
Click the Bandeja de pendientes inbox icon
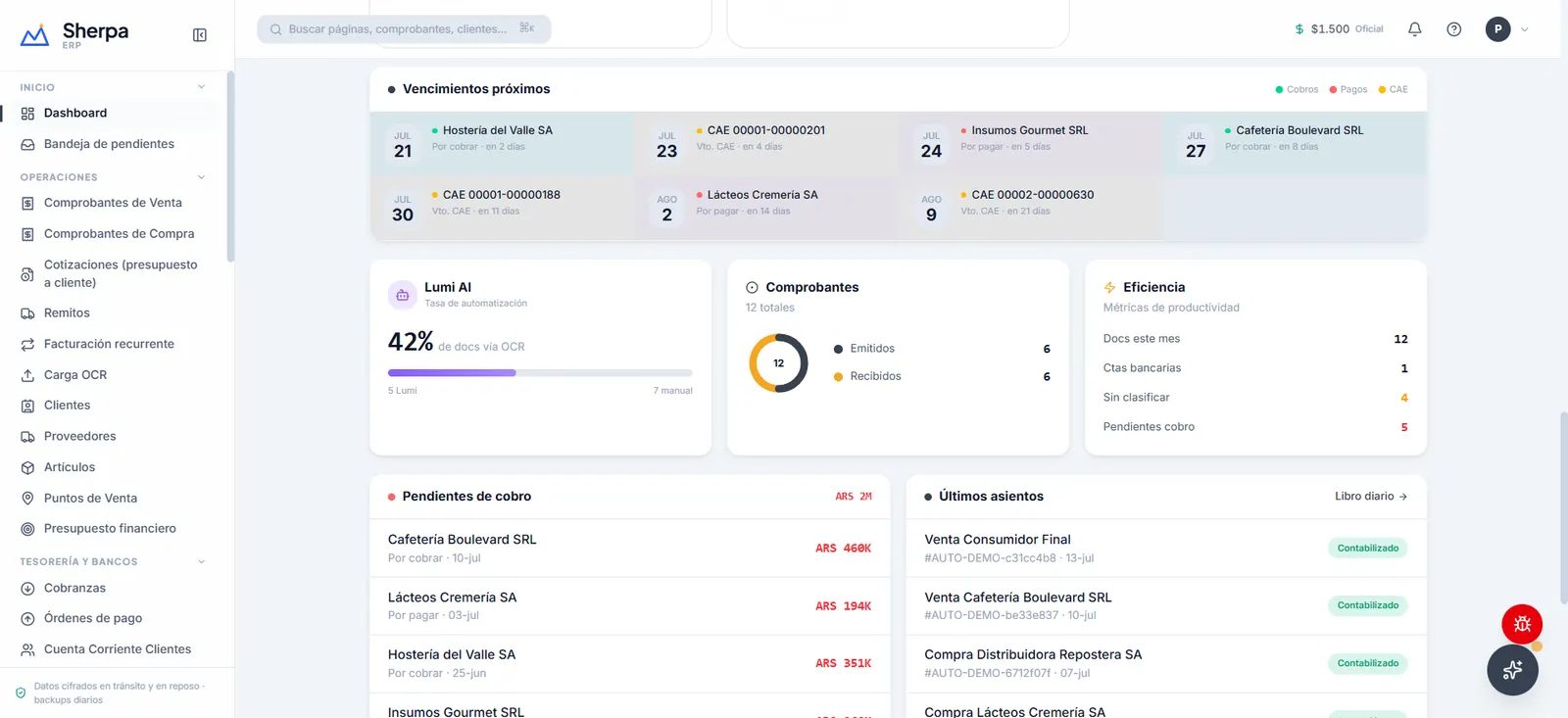pos(27,144)
